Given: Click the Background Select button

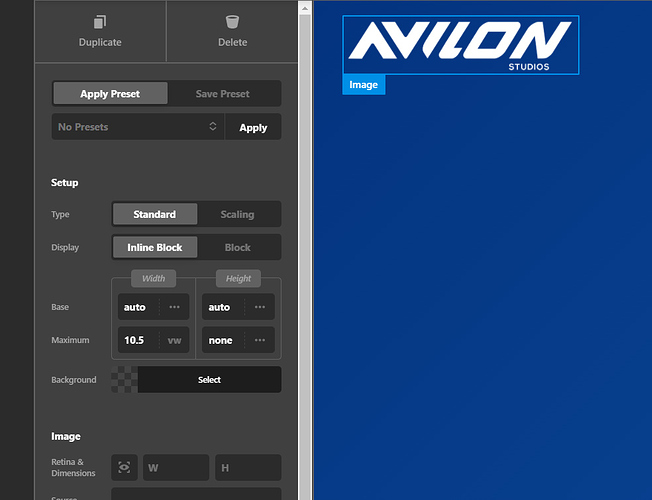Looking at the screenshot, I should click(x=210, y=379).
